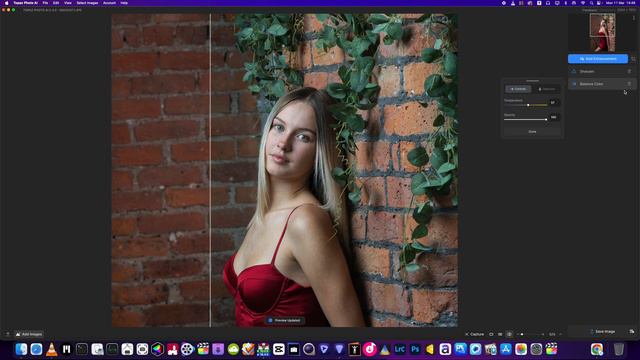Open the three-dot menu beside the thumbnail

[634, 18]
